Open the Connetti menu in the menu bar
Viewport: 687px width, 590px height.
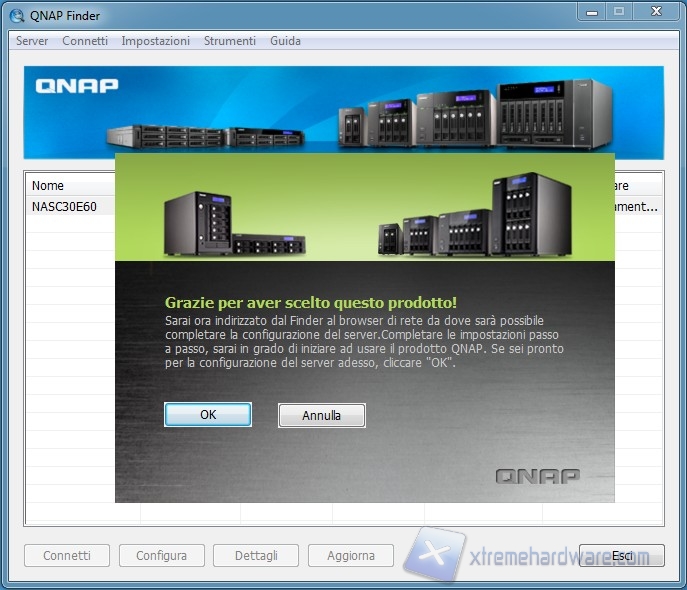(x=85, y=41)
